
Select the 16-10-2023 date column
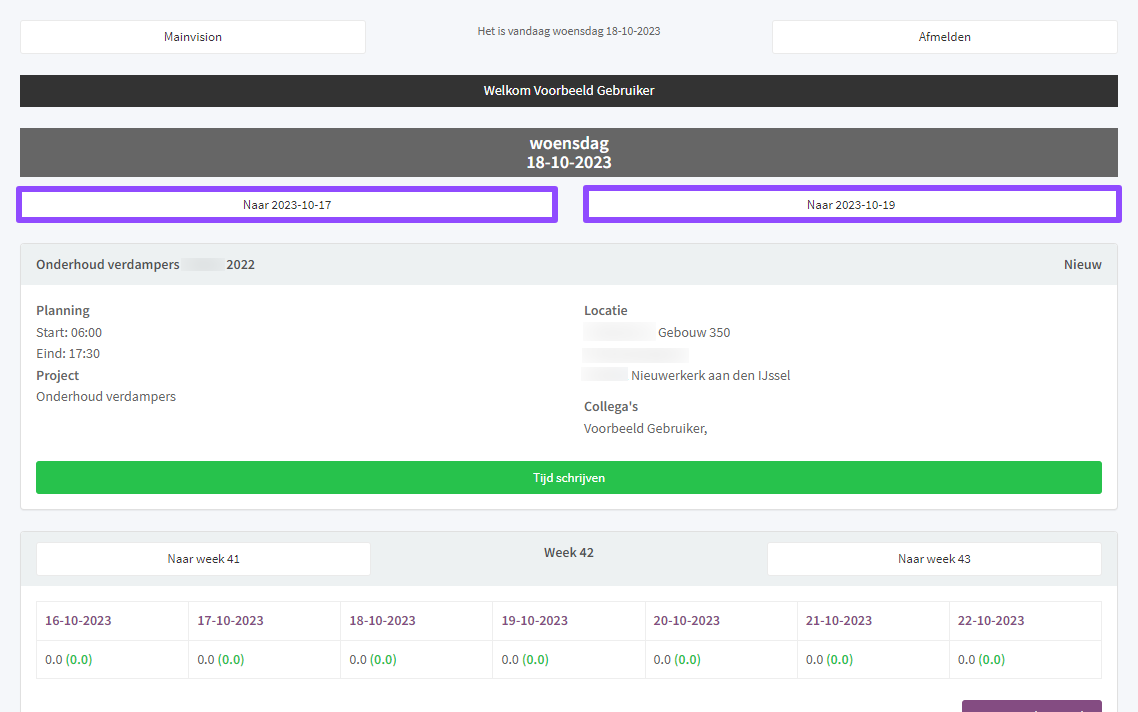tap(78, 621)
